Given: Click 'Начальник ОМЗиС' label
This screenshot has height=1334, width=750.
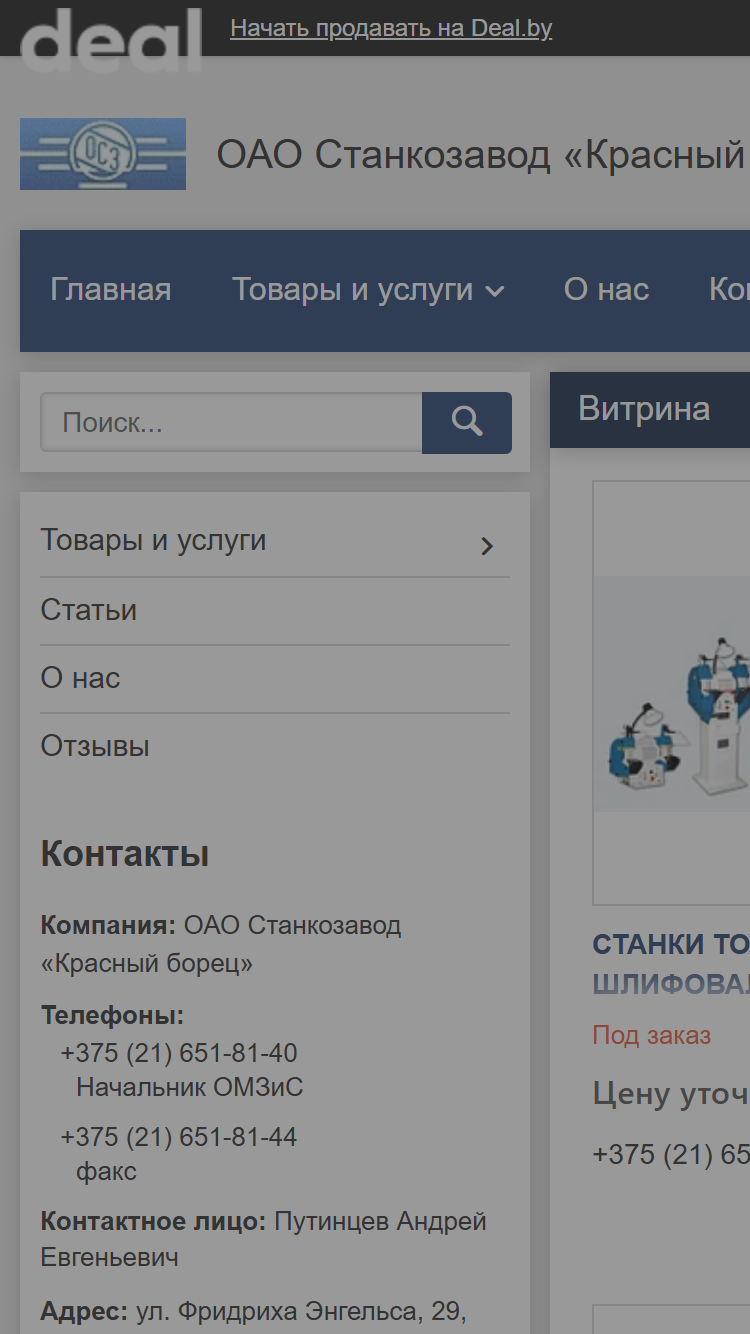Looking at the screenshot, I should [190, 1088].
